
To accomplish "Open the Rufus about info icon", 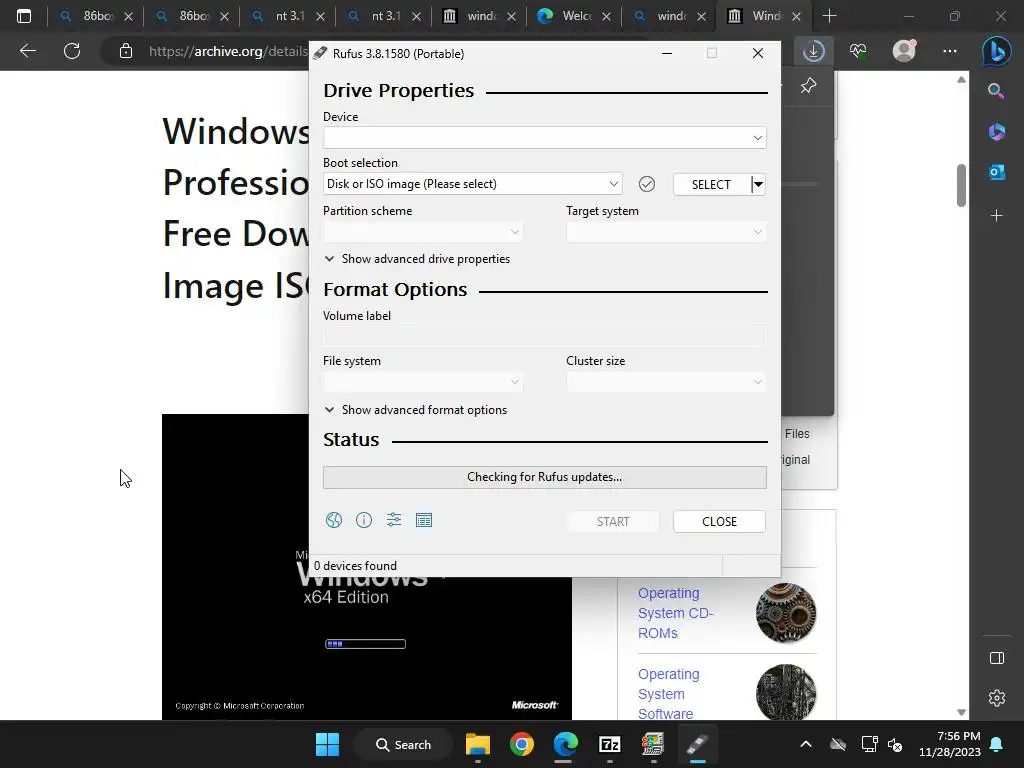I will [364, 520].
